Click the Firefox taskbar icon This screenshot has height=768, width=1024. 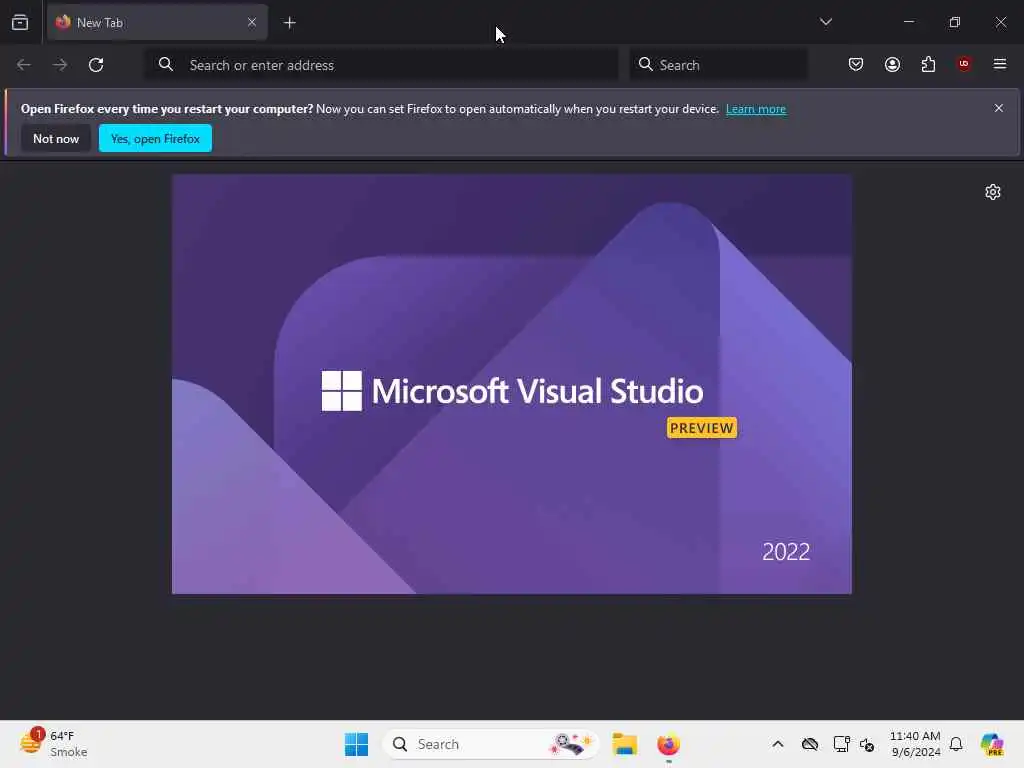(x=669, y=744)
